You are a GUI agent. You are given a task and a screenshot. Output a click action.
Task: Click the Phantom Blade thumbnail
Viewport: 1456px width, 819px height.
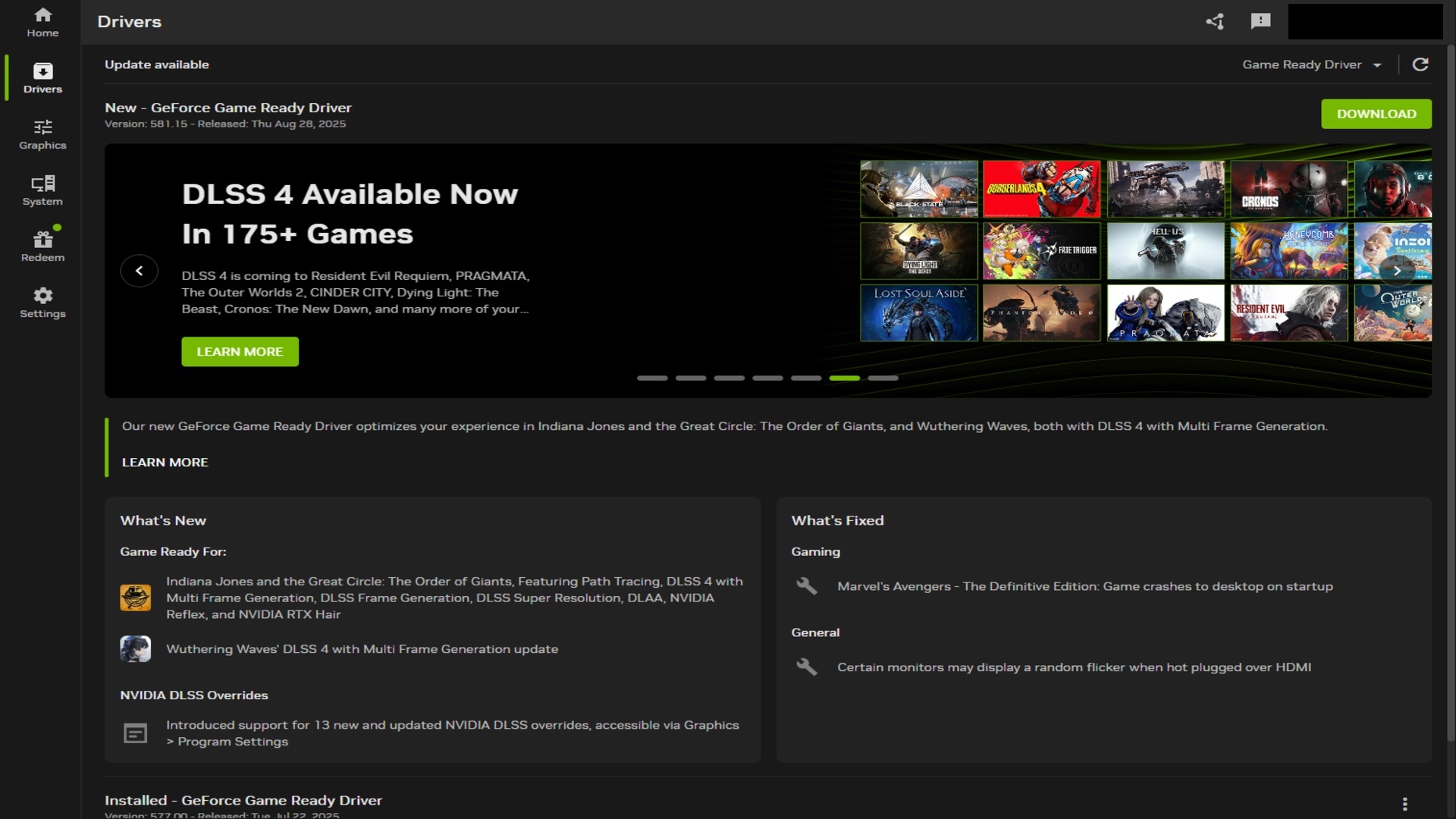pyautogui.click(x=1042, y=312)
